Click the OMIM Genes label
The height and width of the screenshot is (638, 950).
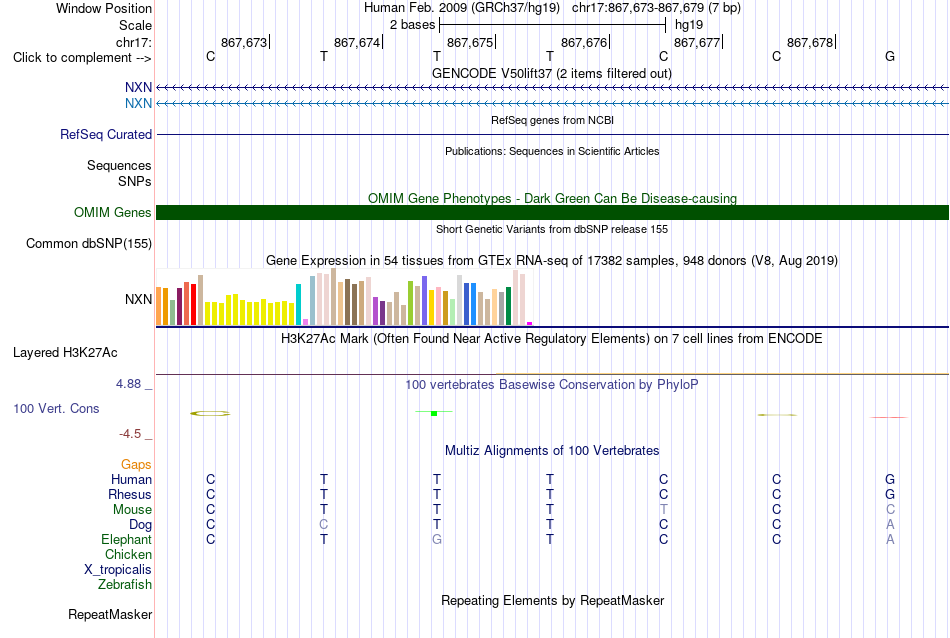[112, 212]
